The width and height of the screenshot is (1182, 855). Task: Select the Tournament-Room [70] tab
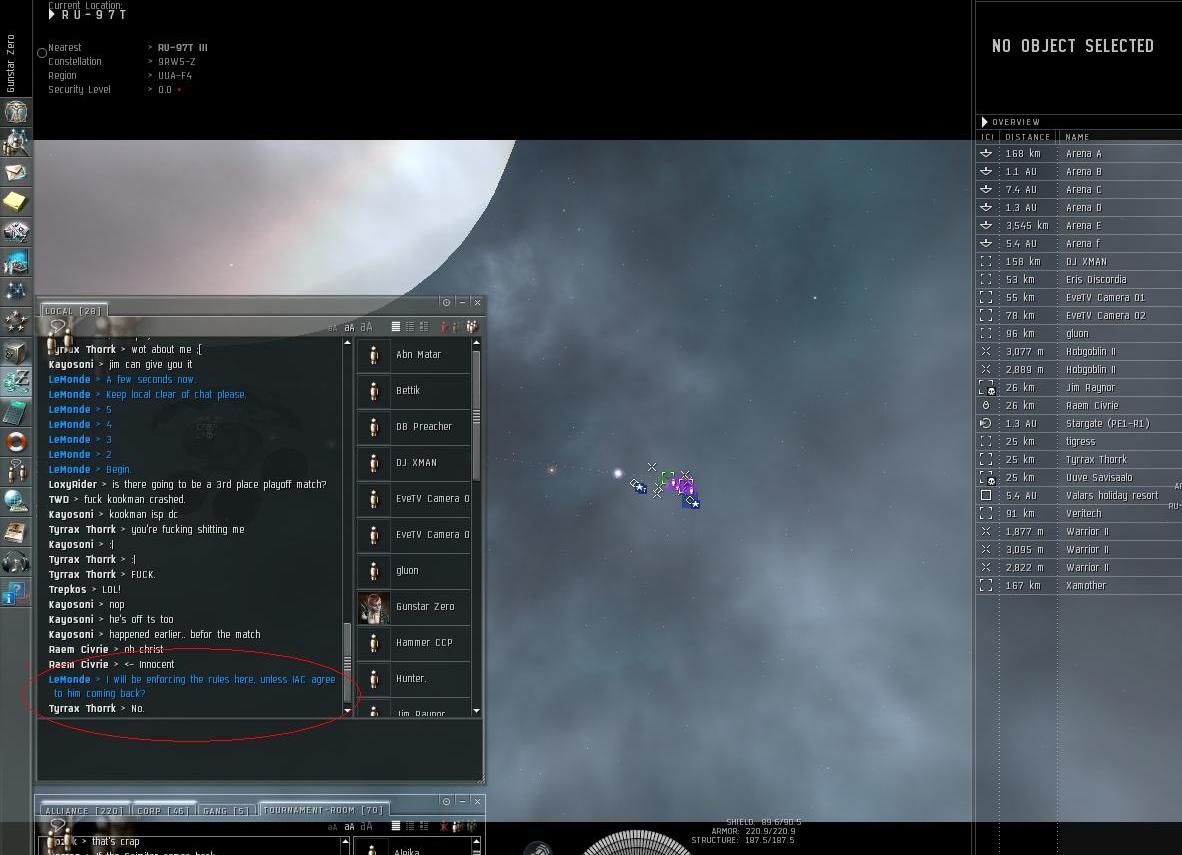[323, 810]
